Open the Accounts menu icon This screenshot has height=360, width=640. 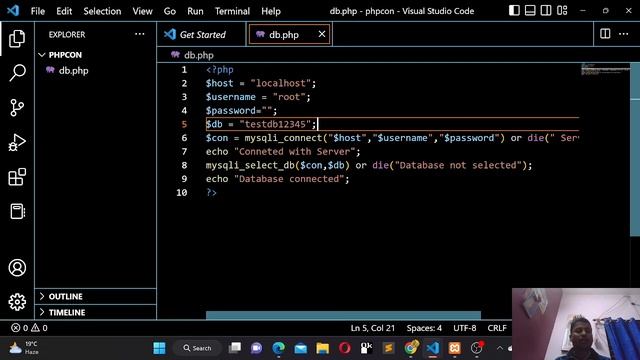tap(17, 268)
